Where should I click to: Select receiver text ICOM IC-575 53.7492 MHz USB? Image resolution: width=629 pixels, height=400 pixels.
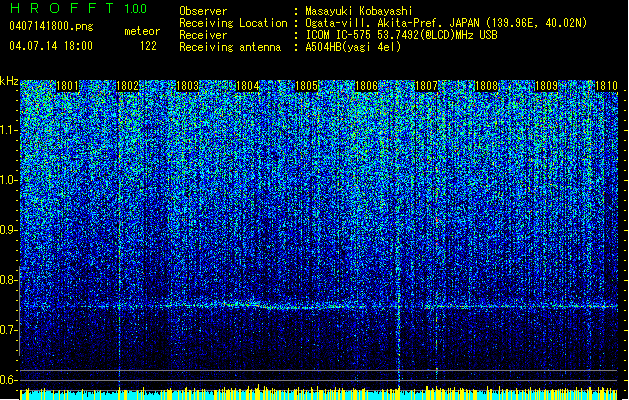402,35
